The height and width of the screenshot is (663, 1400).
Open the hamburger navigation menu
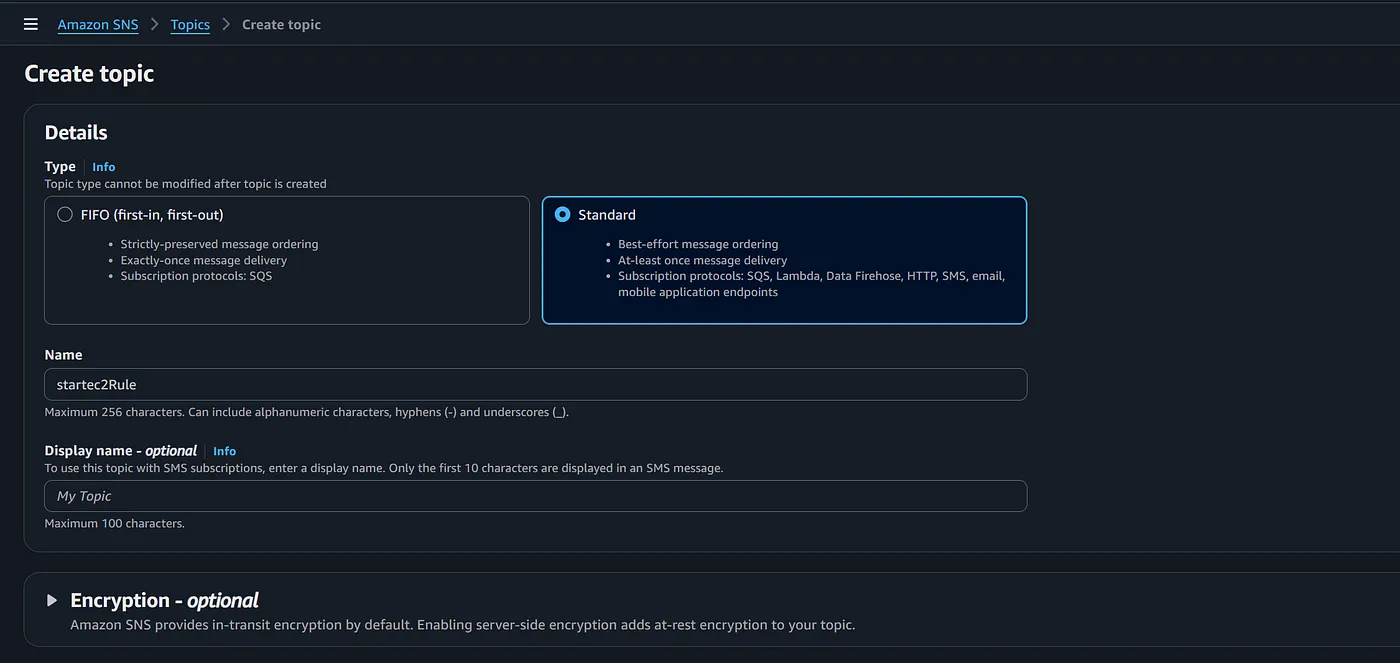[x=31, y=24]
